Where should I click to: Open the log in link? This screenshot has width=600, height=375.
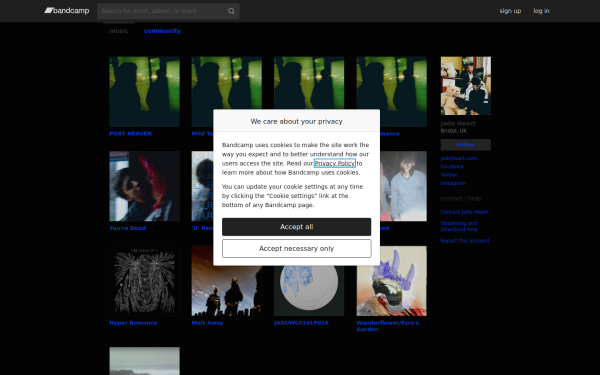tap(541, 11)
